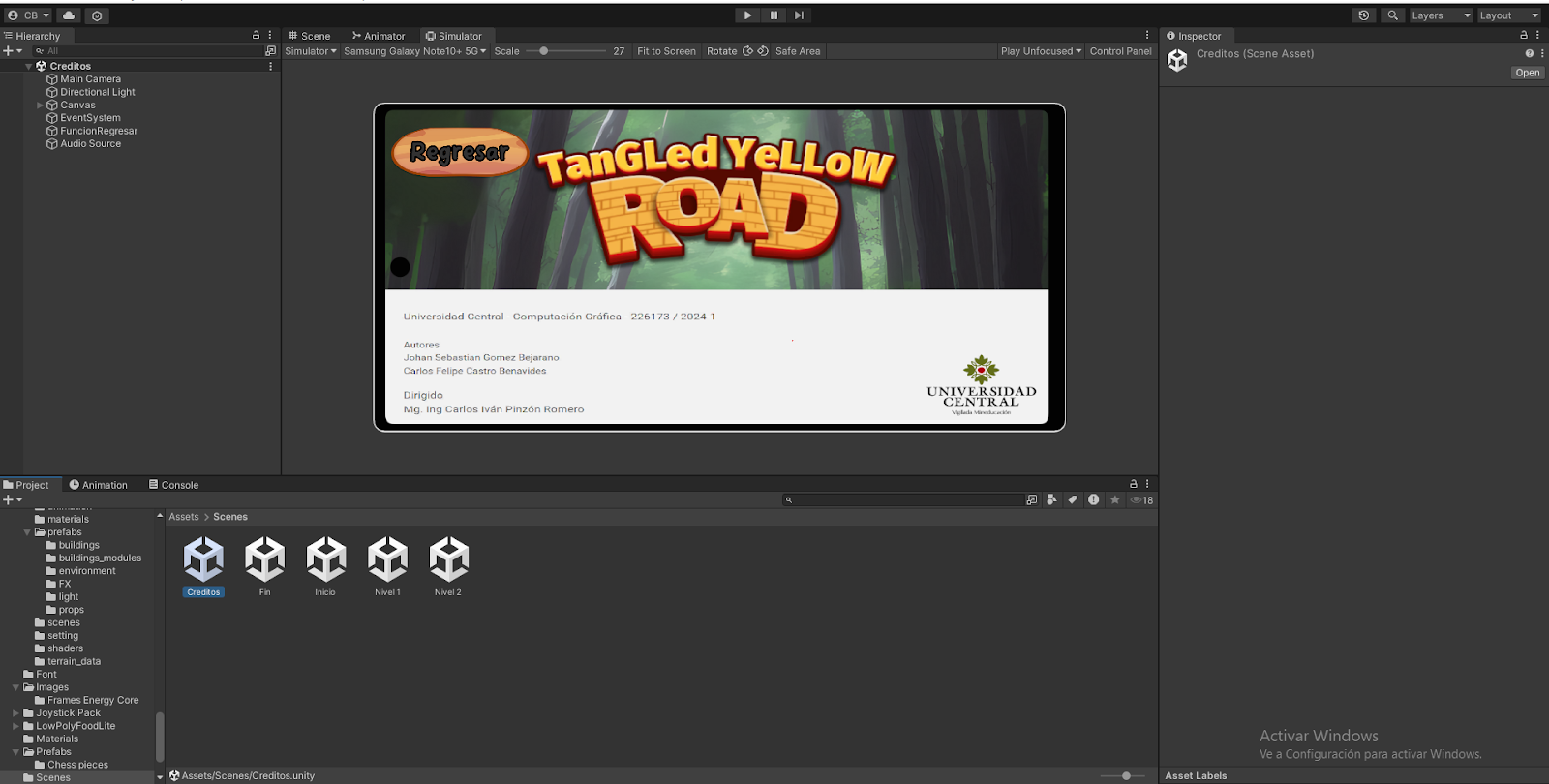Open Control Panel in Simulator
Viewport: 1549px width, 784px height.
1120,51
